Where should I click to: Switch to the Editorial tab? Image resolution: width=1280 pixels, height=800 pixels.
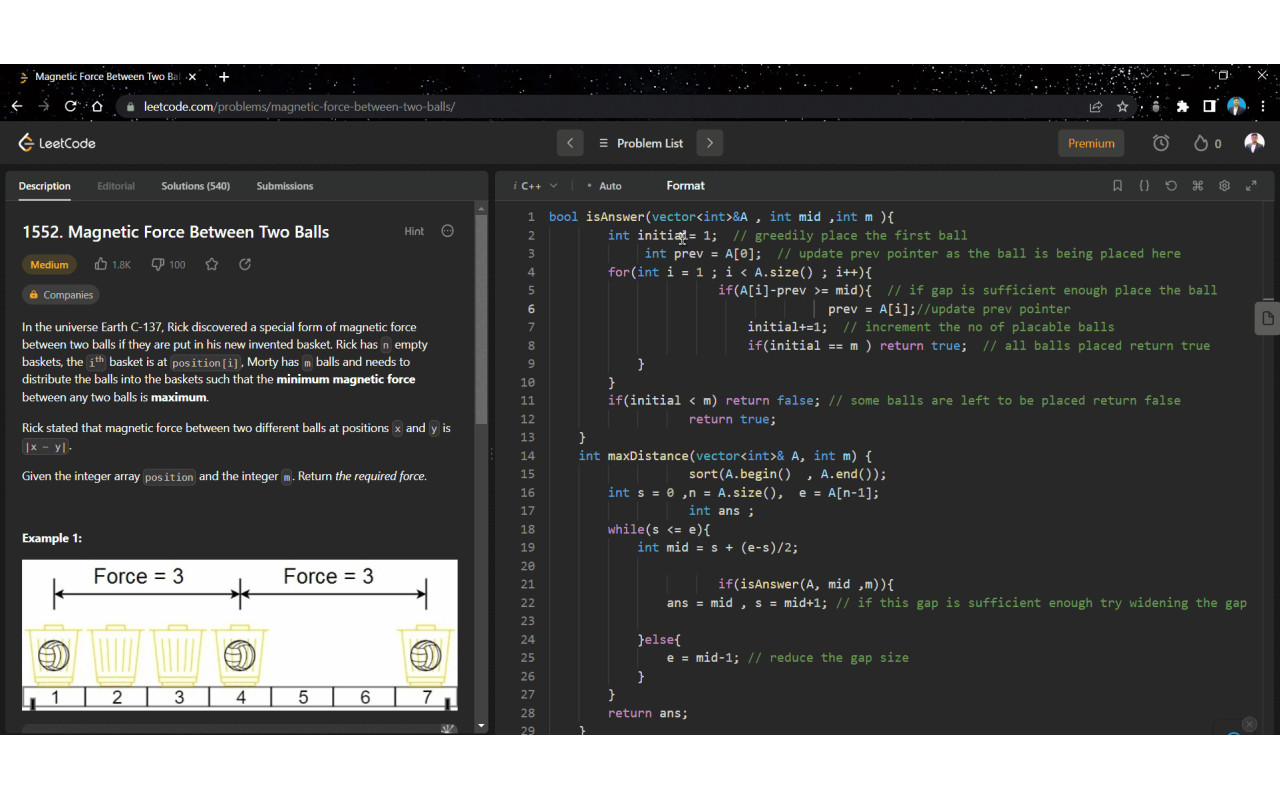(116, 186)
